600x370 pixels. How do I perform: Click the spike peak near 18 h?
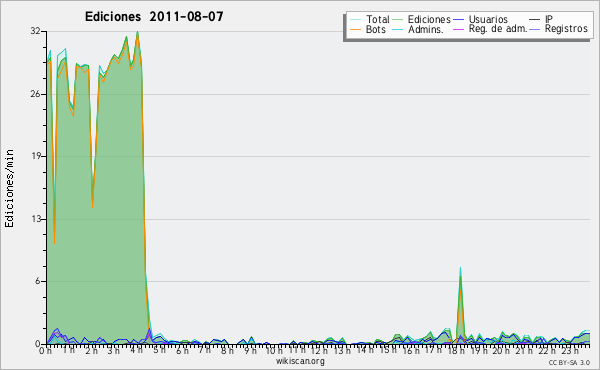[x=460, y=268]
